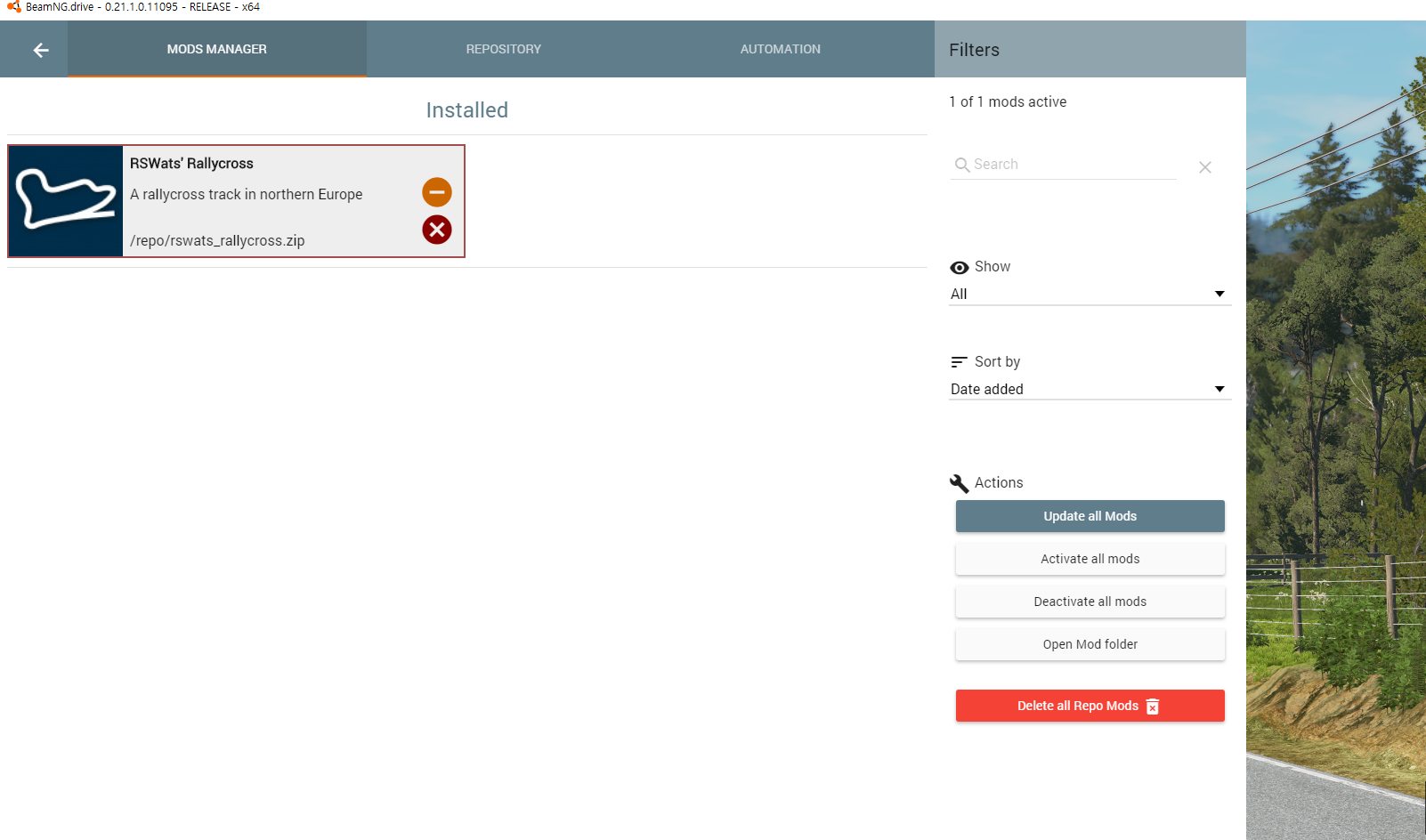Click the Delete all Repo Mods button
Image resolution: width=1426 pixels, height=840 pixels.
tap(1090, 706)
